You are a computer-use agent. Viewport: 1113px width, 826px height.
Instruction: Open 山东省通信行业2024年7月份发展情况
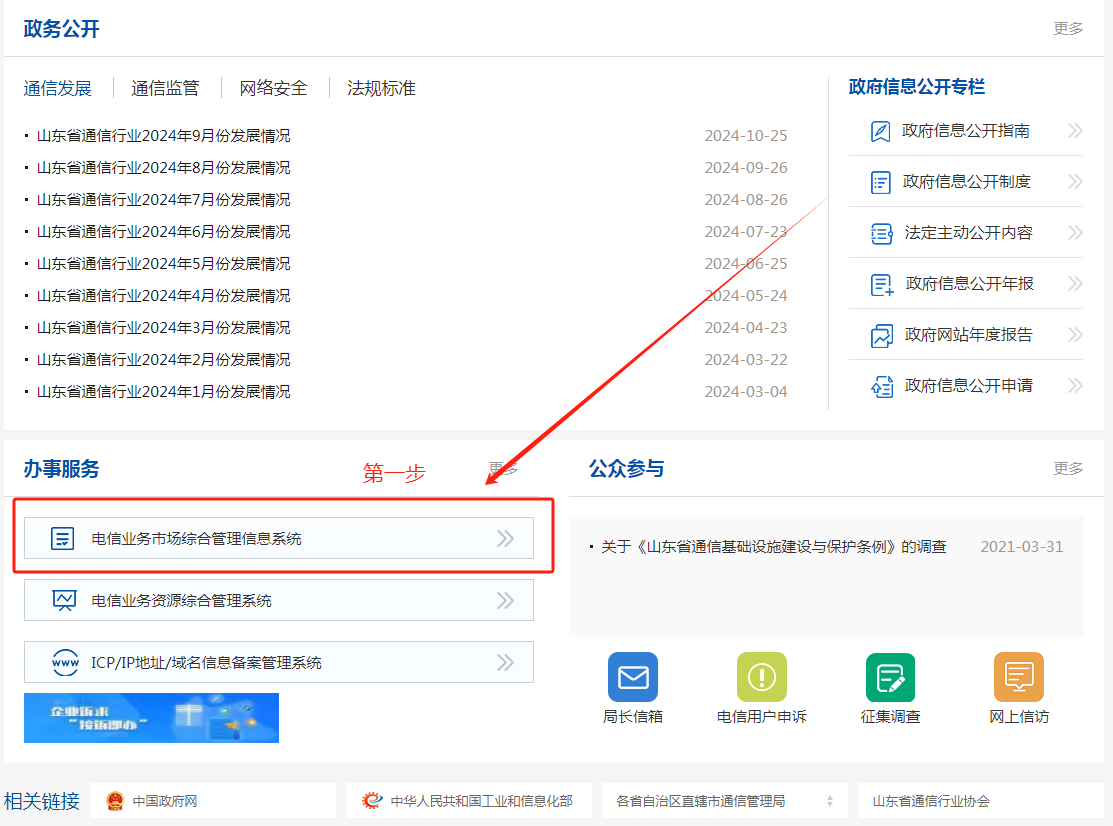(x=163, y=199)
